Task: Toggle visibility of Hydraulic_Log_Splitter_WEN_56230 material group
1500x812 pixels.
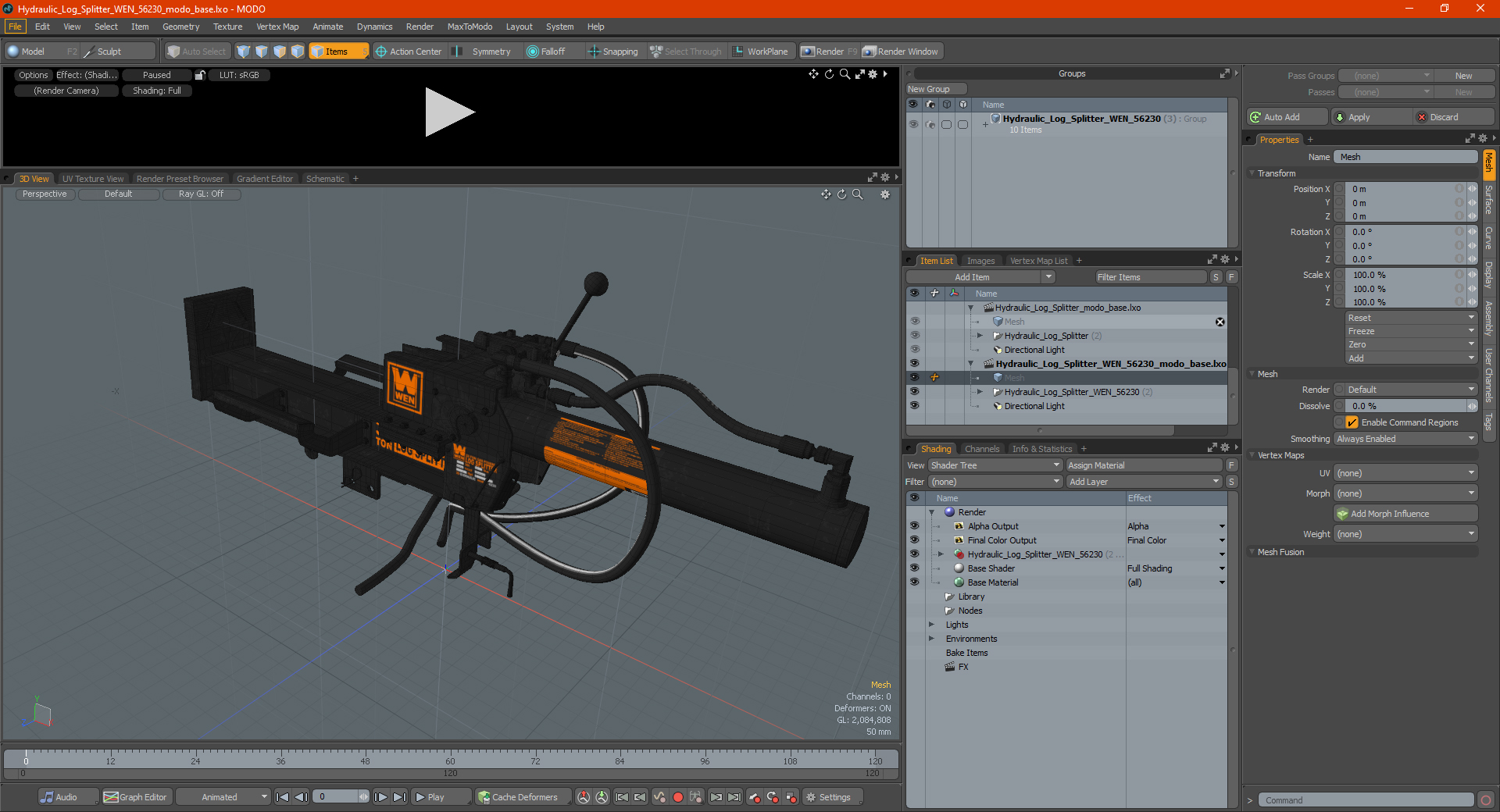Action: tap(914, 554)
